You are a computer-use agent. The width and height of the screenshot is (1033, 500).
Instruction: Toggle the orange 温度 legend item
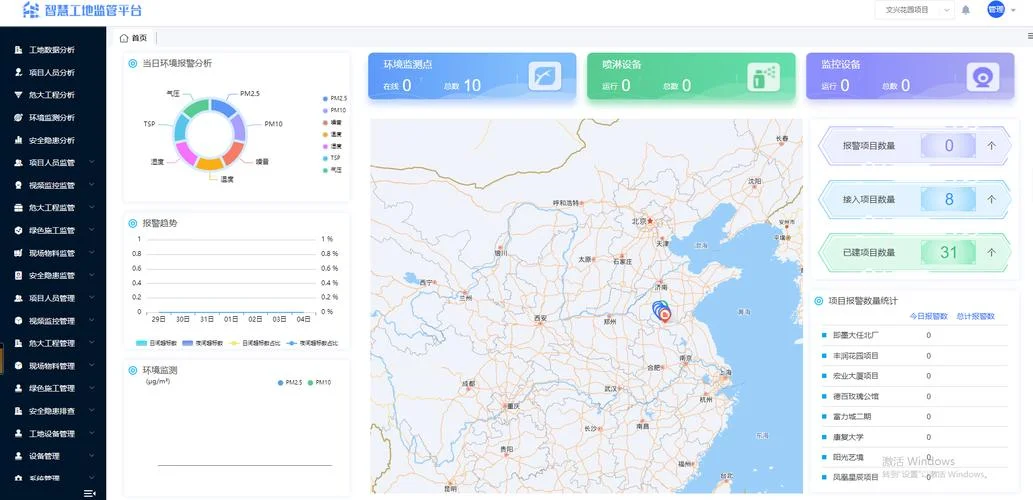click(333, 134)
